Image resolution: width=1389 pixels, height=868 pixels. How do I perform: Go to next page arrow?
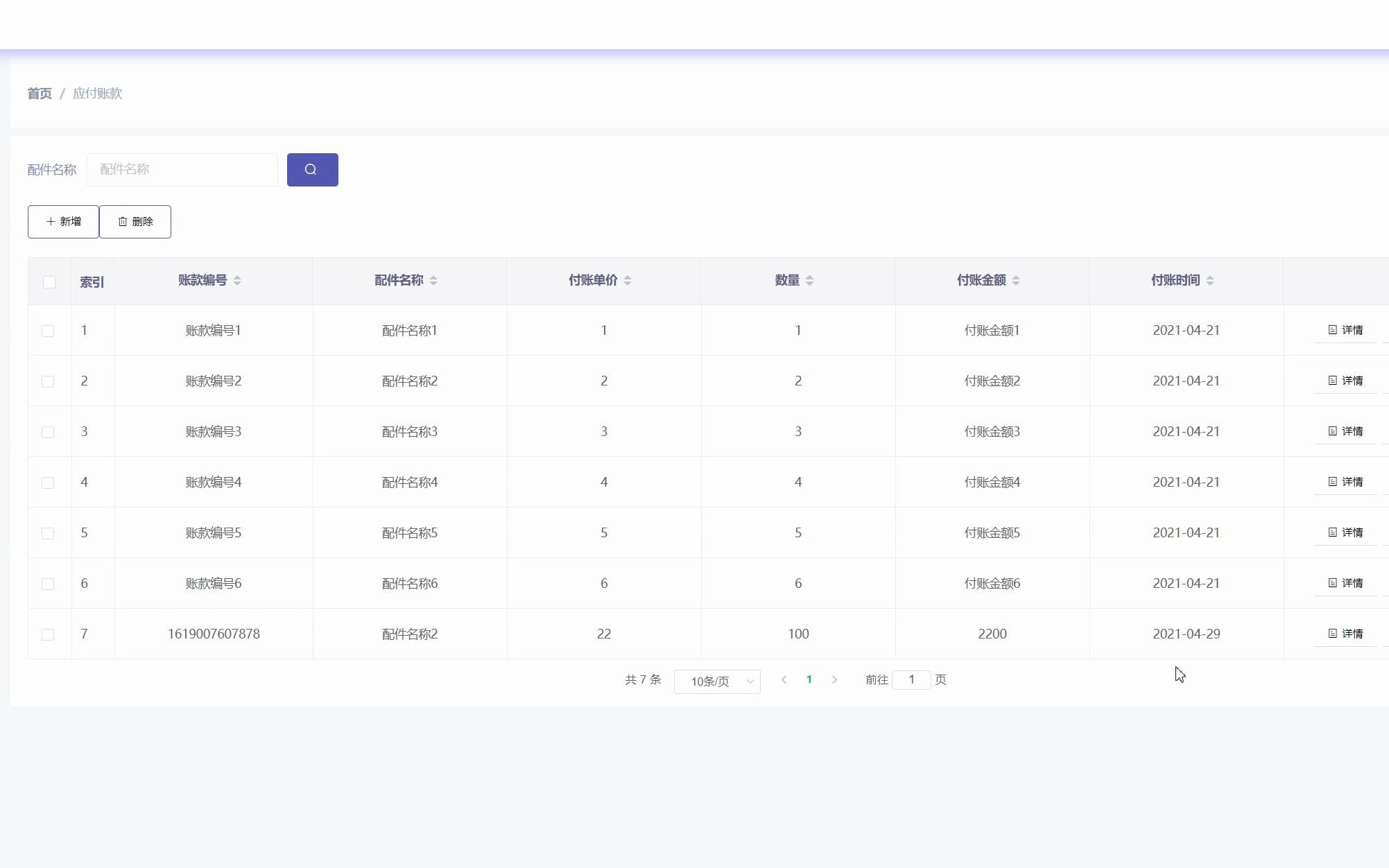pos(835,680)
